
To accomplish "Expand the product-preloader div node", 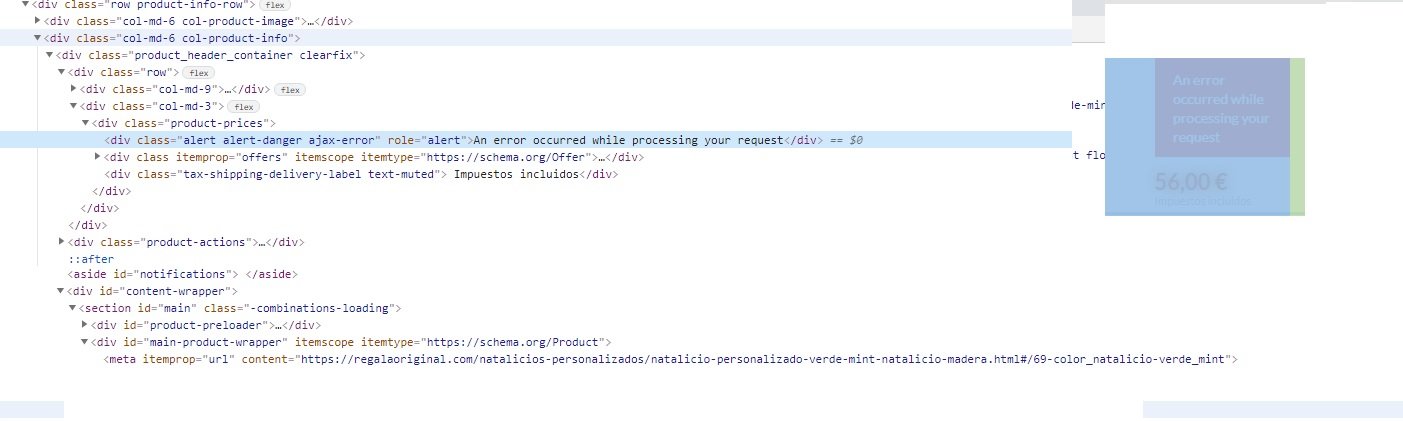I will tap(86, 325).
